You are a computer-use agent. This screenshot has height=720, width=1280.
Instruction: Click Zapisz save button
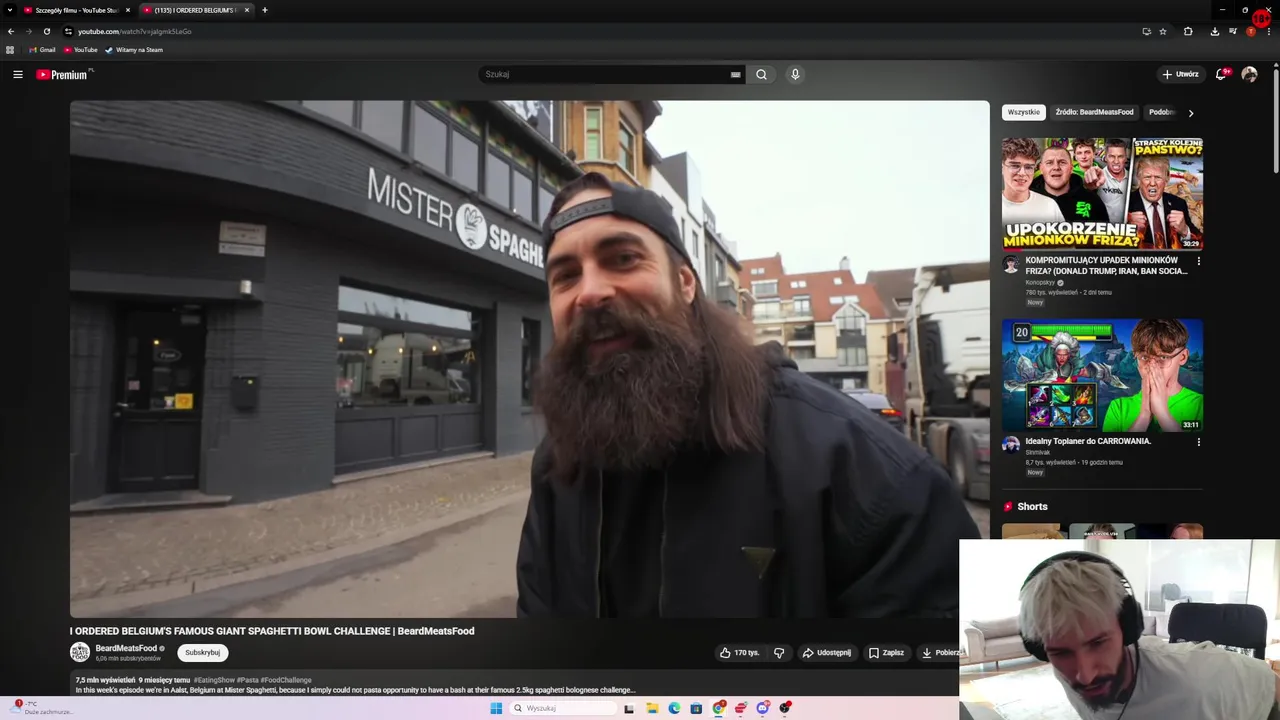[886, 653]
